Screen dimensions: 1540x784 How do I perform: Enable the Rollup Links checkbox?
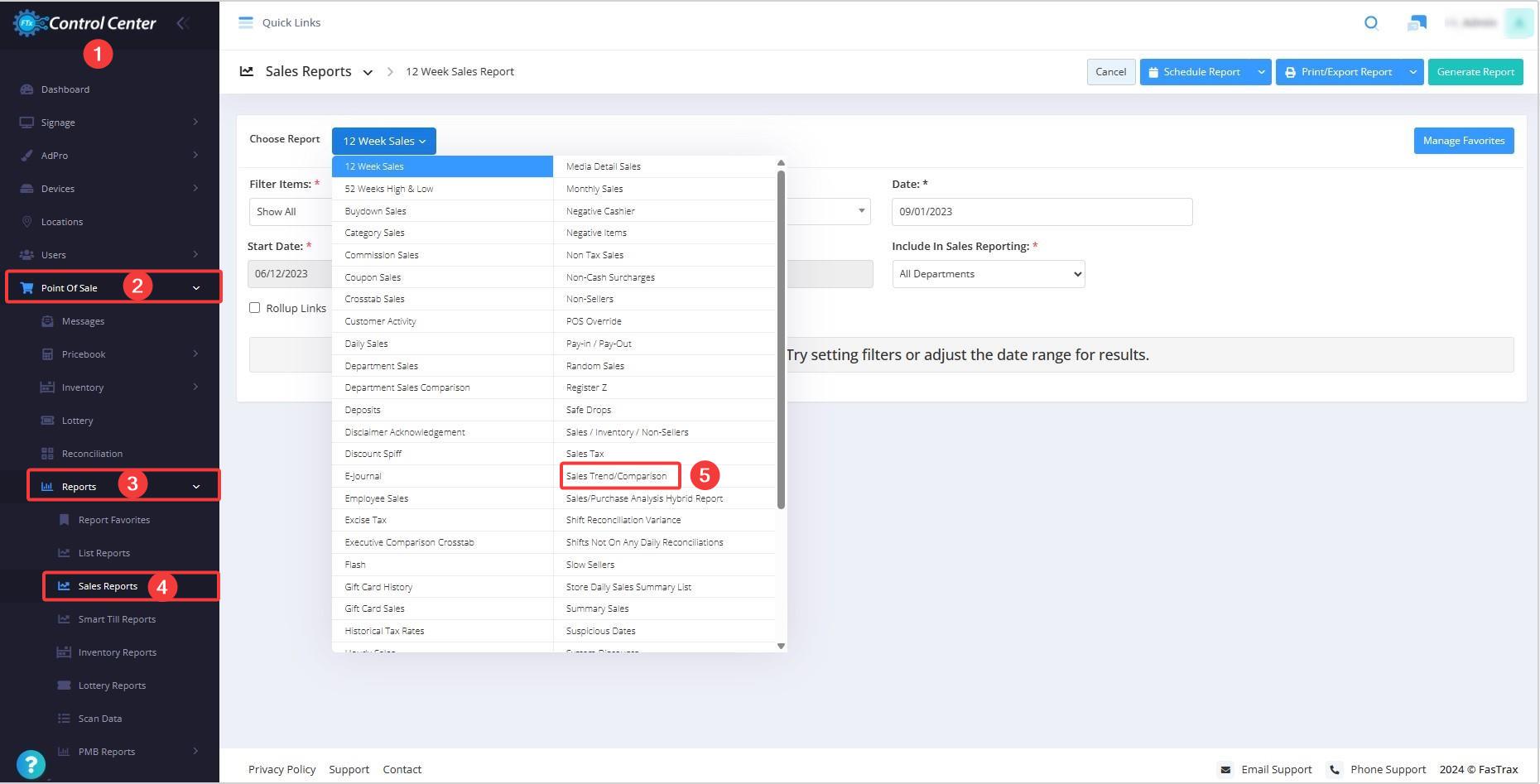click(255, 308)
